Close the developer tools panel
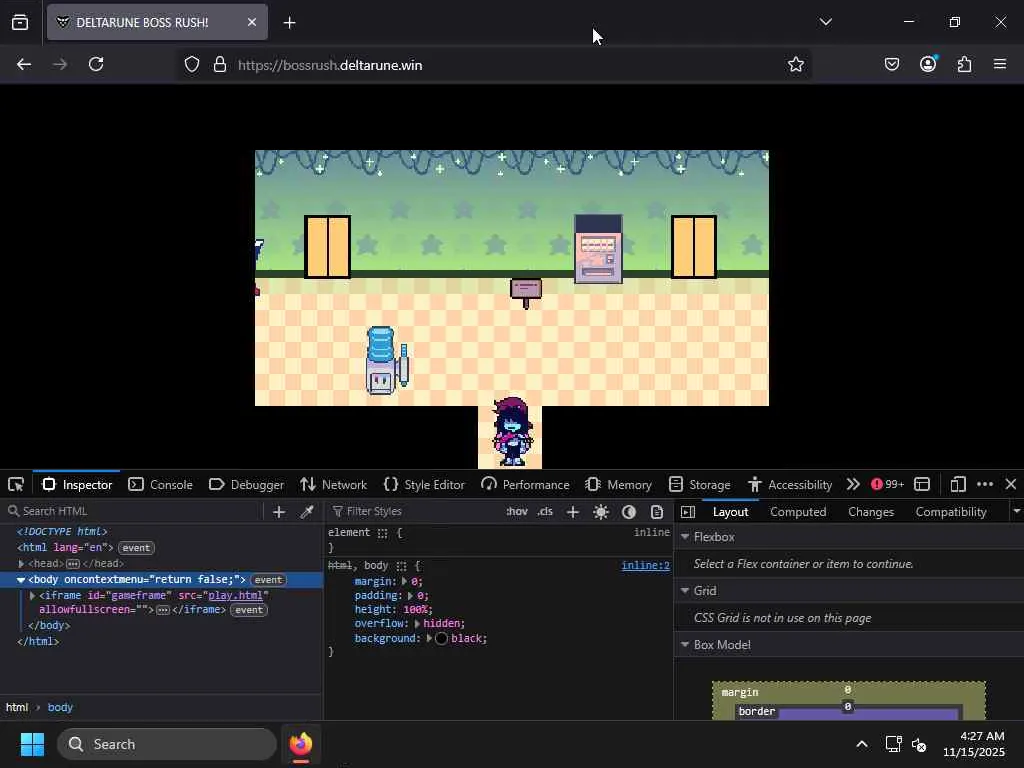 click(1011, 484)
